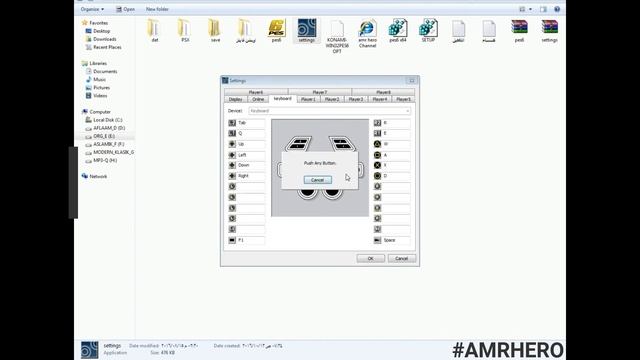Screen dimensions: 640x360
Task: Click the Cross button icon beside X
Action: 377,165
